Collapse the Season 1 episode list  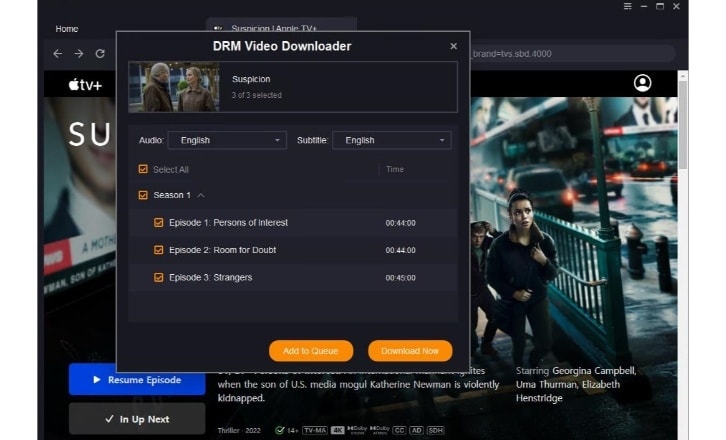tap(201, 195)
